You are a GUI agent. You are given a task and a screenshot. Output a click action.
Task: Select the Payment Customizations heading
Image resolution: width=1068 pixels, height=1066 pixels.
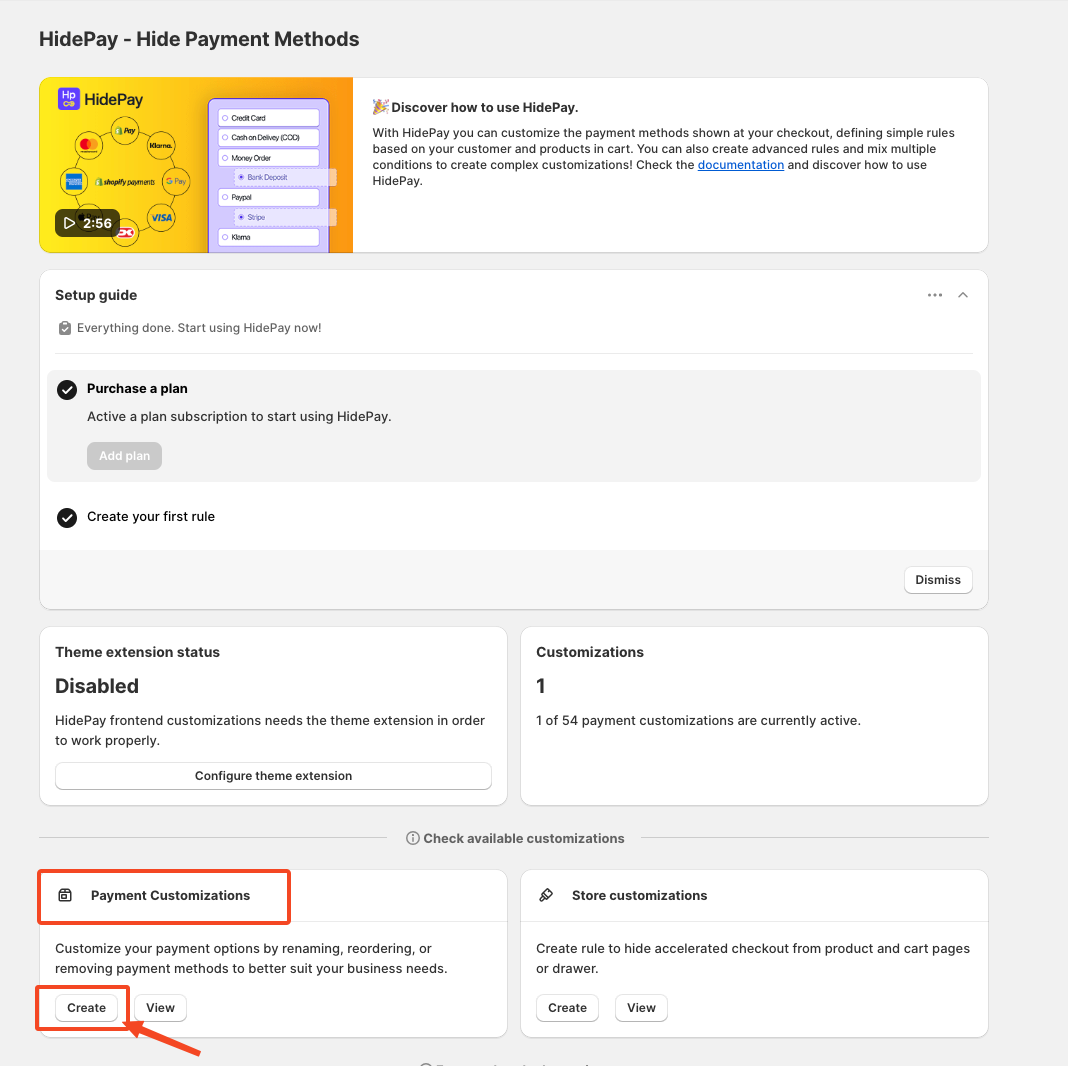coord(170,895)
